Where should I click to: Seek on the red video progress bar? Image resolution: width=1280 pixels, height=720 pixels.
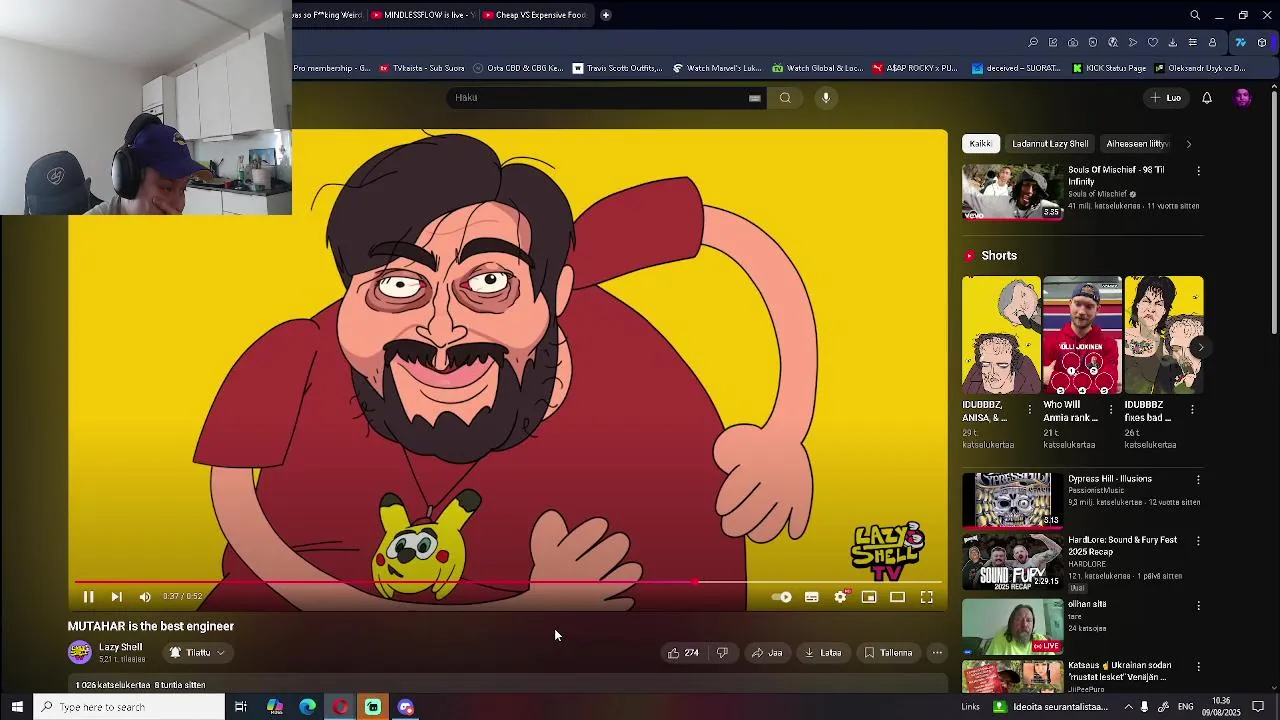pos(508,581)
